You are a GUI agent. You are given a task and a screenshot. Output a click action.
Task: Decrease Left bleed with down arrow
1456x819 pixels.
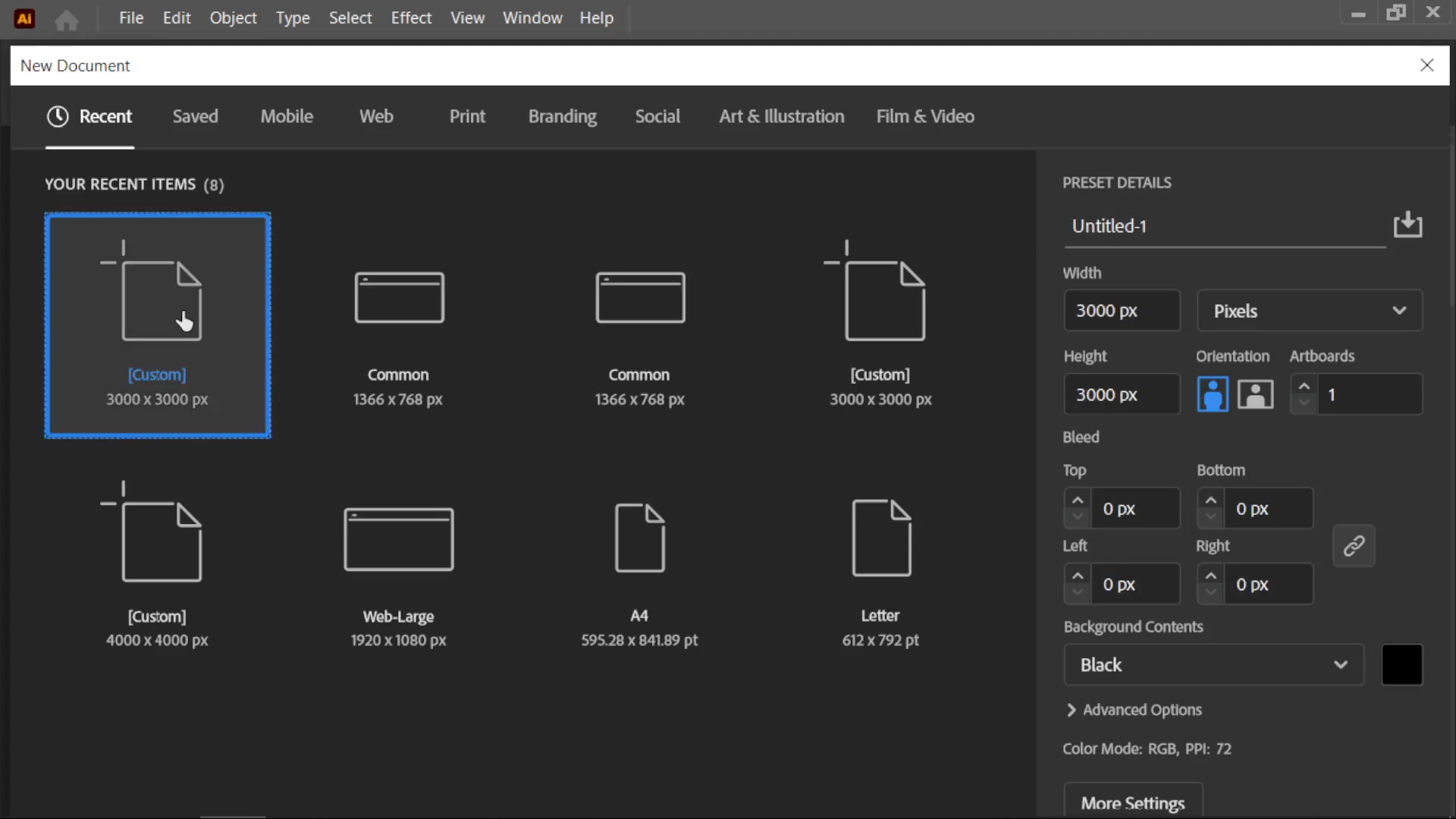coord(1078,593)
